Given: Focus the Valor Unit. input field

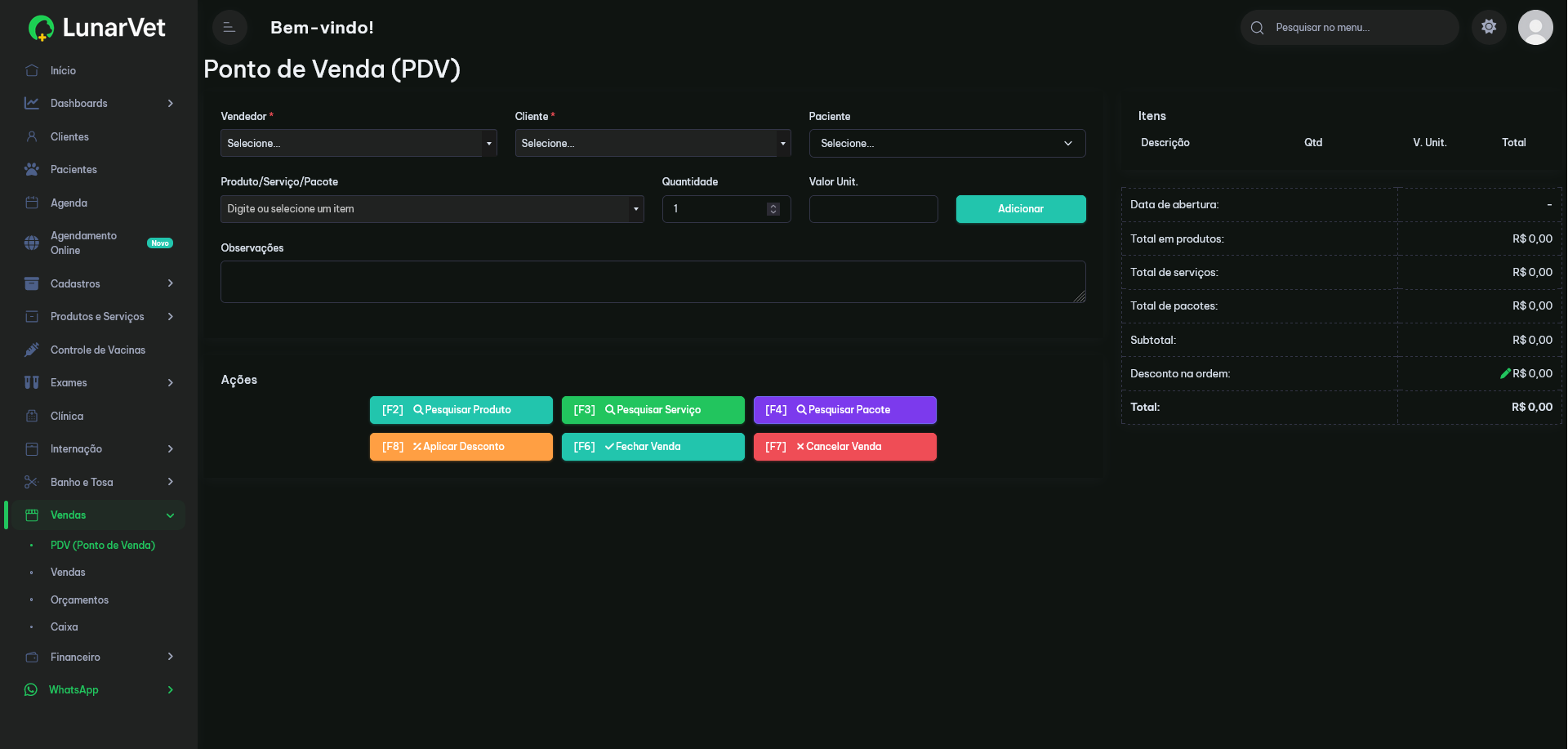Looking at the screenshot, I should (x=874, y=209).
